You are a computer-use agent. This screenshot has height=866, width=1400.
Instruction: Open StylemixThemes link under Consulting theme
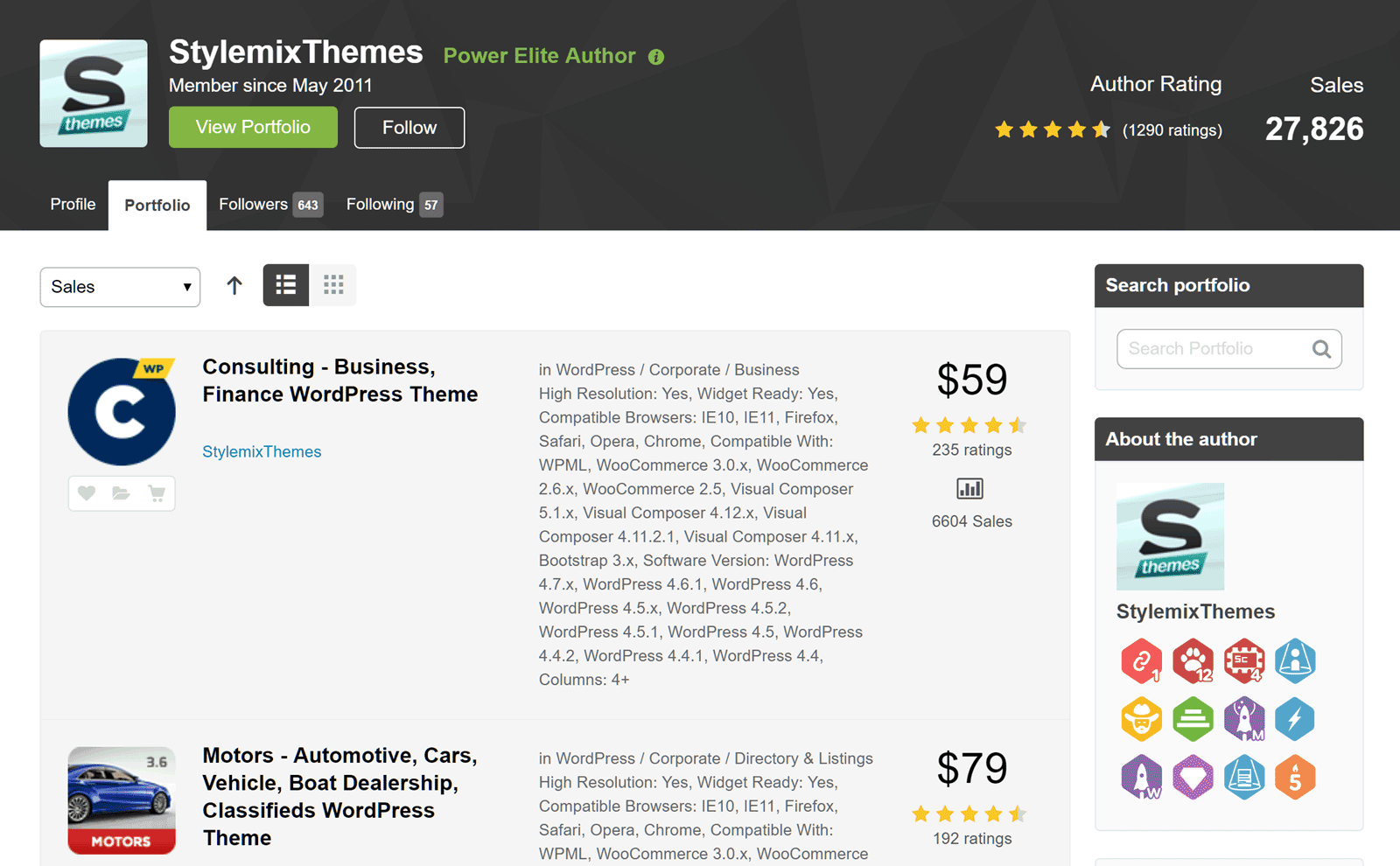[x=262, y=451]
